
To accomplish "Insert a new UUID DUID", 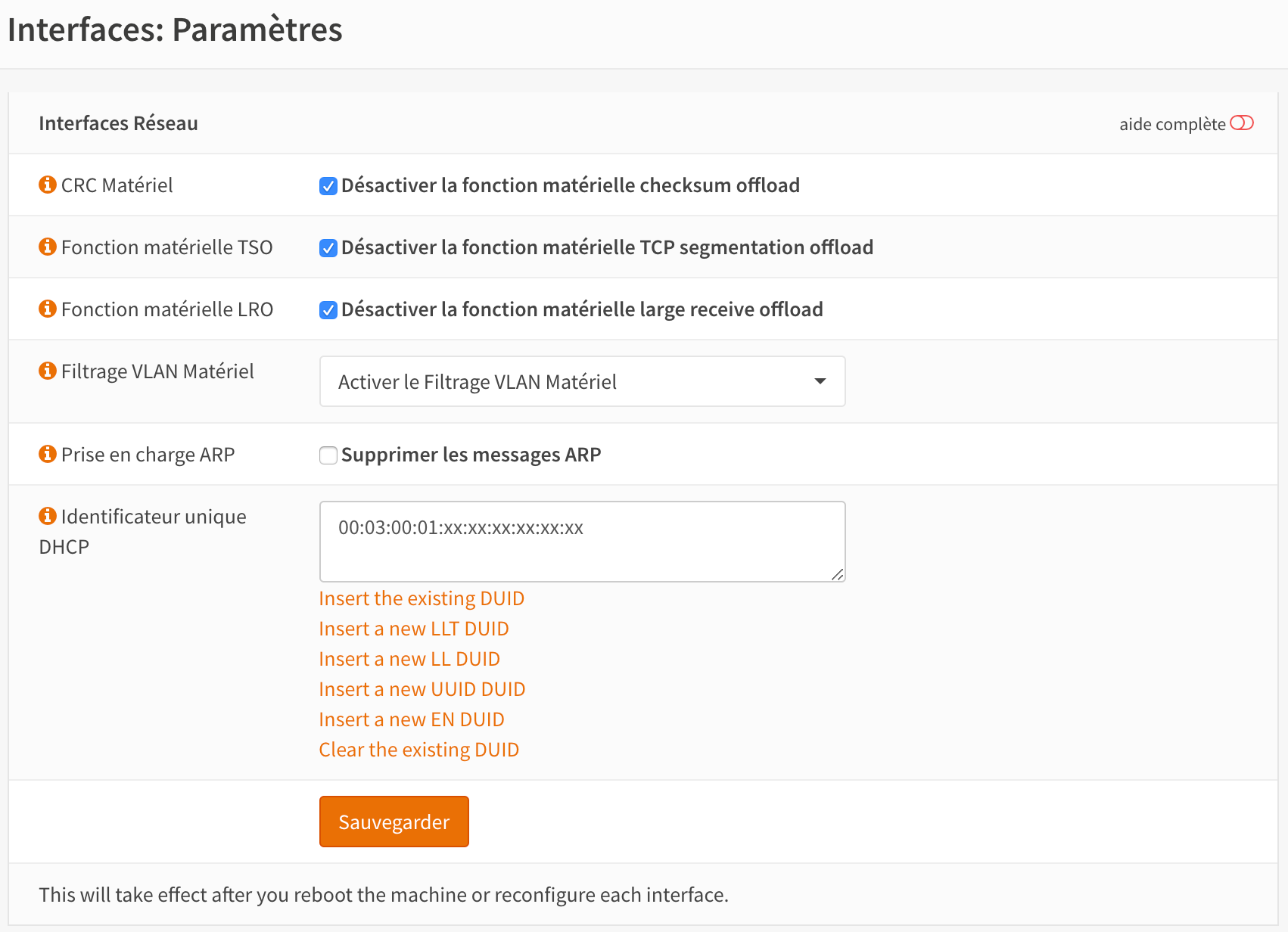I will pos(422,689).
